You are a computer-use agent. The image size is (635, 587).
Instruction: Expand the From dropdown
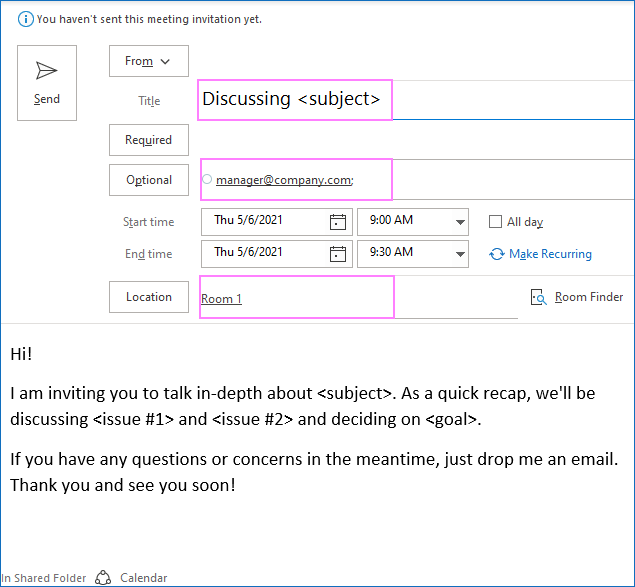(148, 61)
